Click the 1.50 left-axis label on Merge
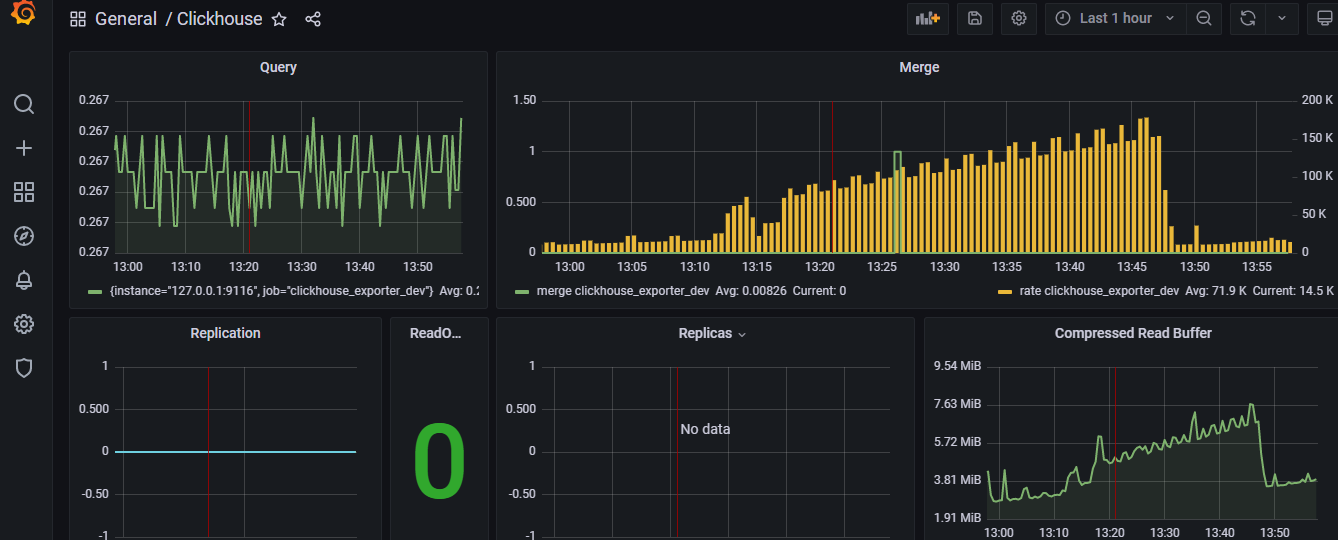 pos(524,100)
